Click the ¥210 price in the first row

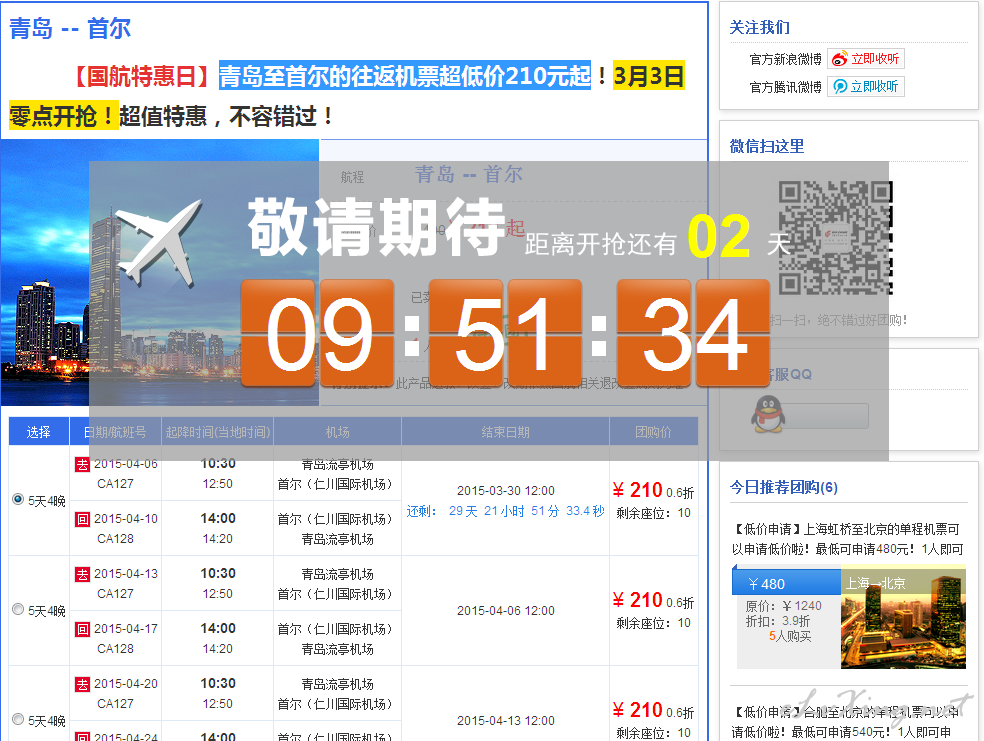[x=638, y=490]
